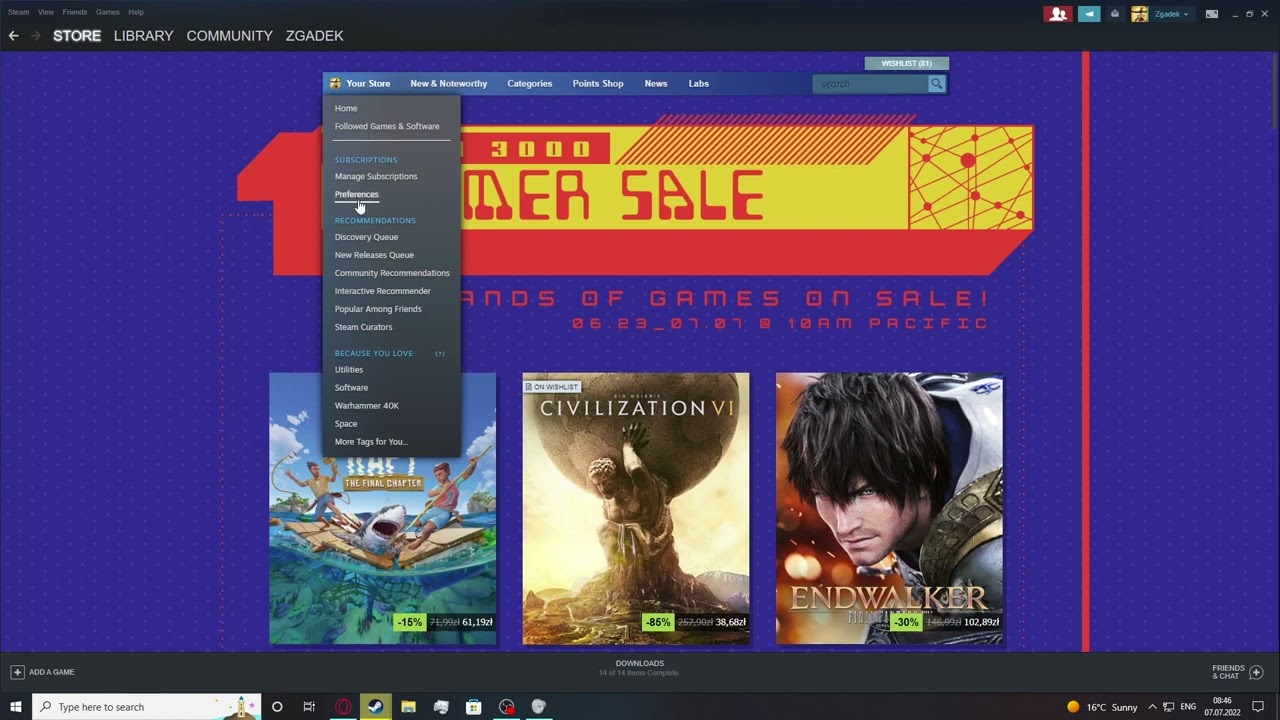Screen dimensions: 1280x720
Task: Open Popular Among Friends
Action: coord(378,309)
